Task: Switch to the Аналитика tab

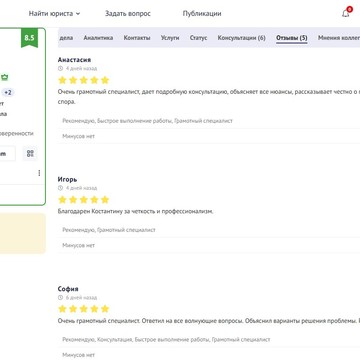Action: click(98, 38)
